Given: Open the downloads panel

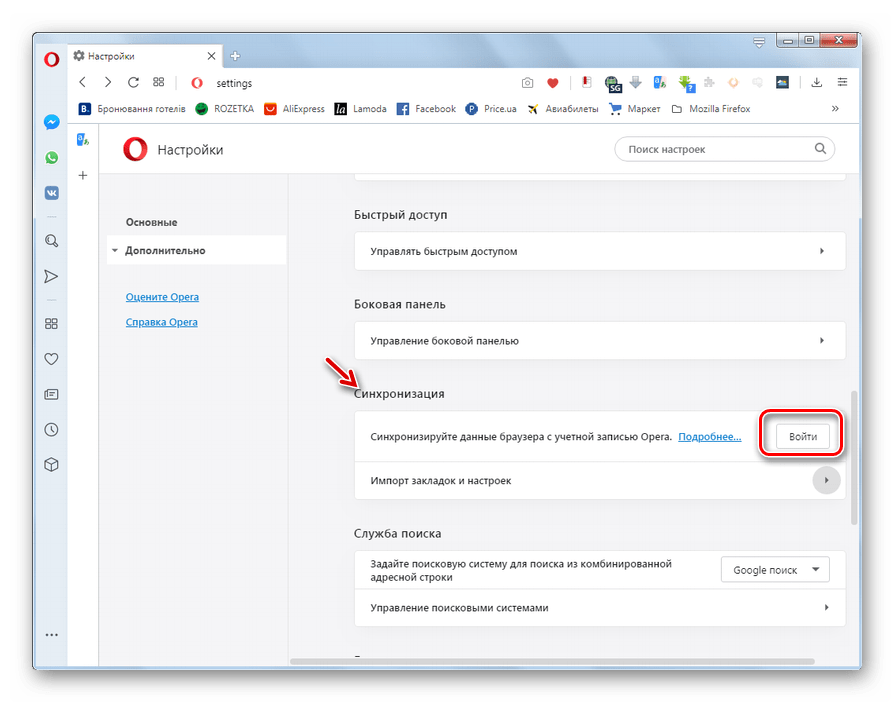Looking at the screenshot, I should click(x=817, y=83).
